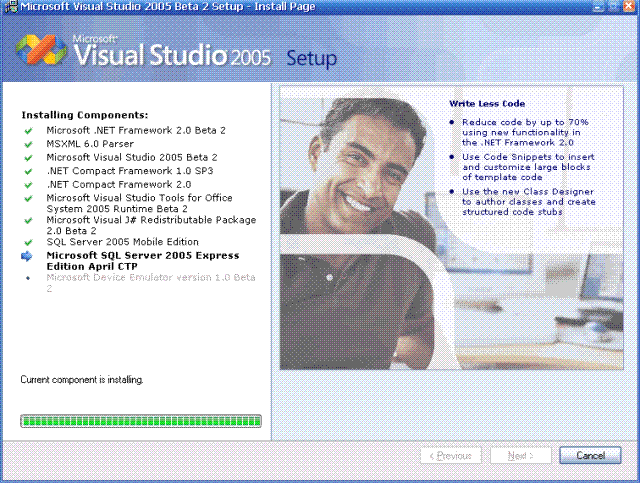Click 'Installing Components:' heading
This screenshot has width=640, height=487.
pos(85,115)
